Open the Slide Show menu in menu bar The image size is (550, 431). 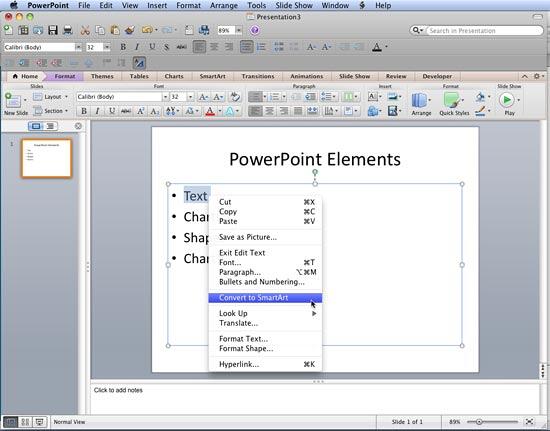[294, 6]
